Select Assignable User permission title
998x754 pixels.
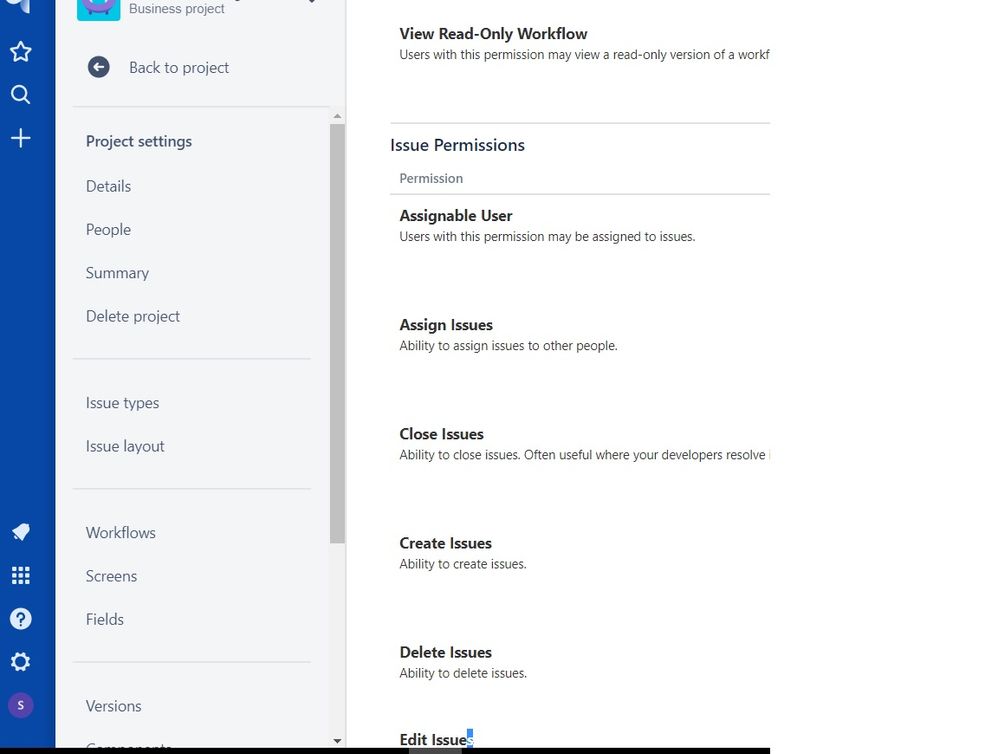click(456, 216)
